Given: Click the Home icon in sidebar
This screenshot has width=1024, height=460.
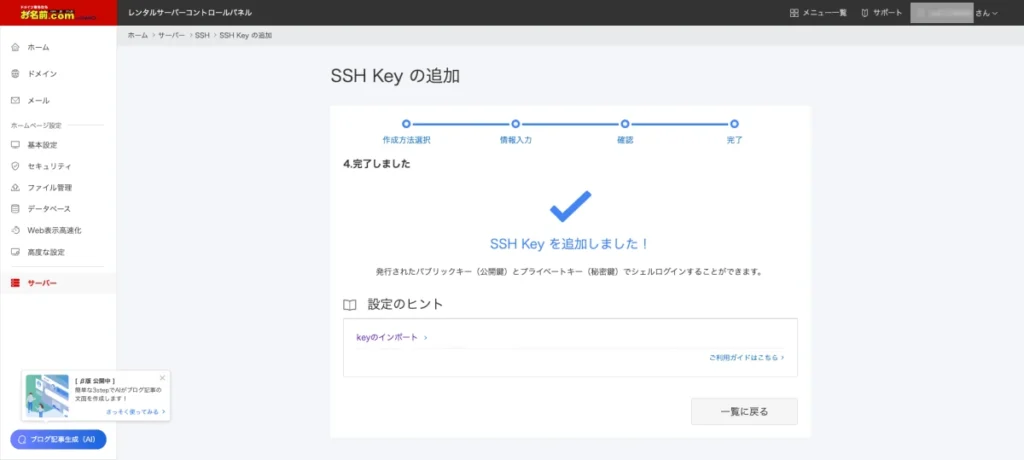Looking at the screenshot, I should coord(15,47).
